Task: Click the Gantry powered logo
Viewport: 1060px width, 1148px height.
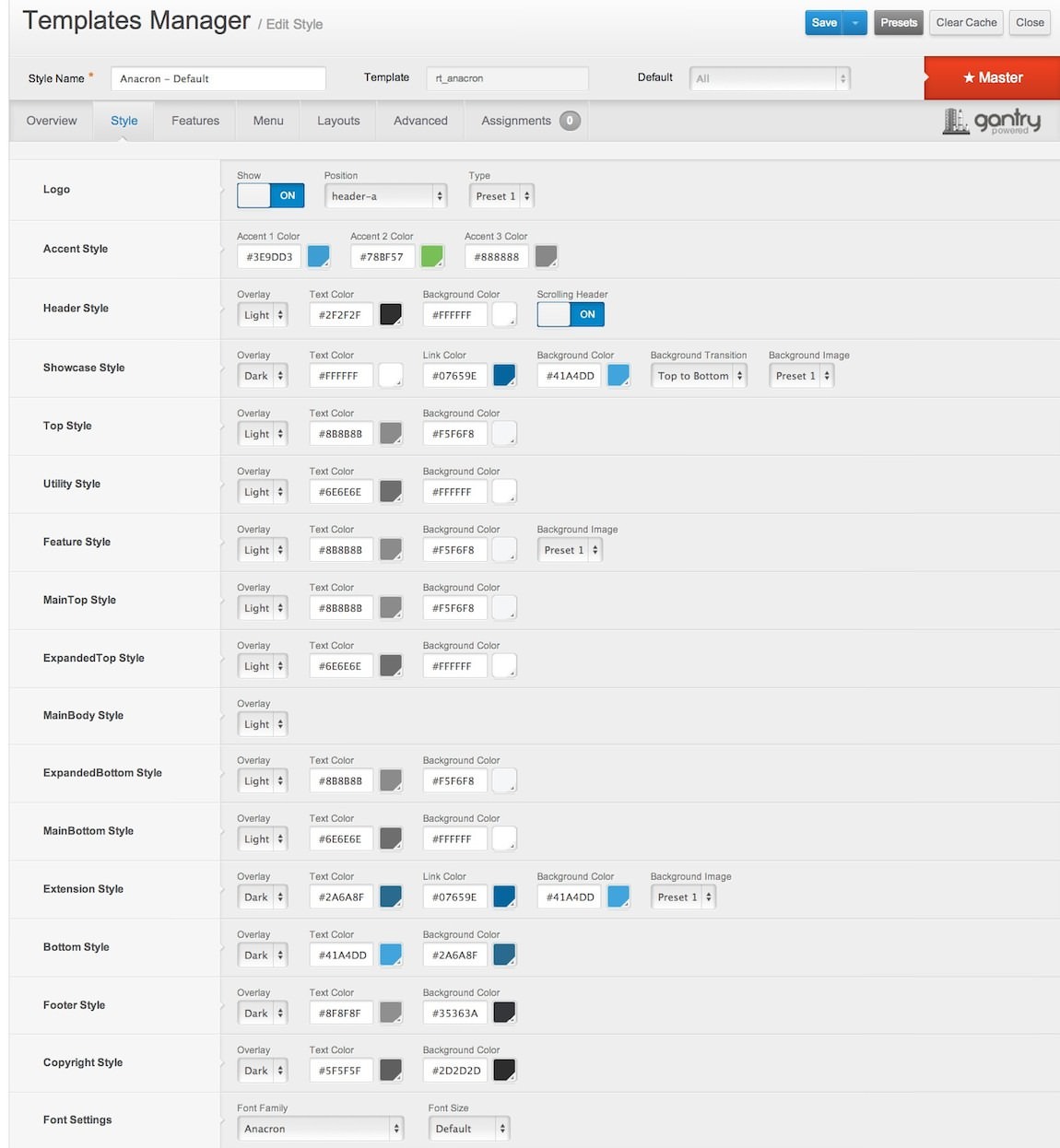Action: pyautogui.click(x=992, y=122)
